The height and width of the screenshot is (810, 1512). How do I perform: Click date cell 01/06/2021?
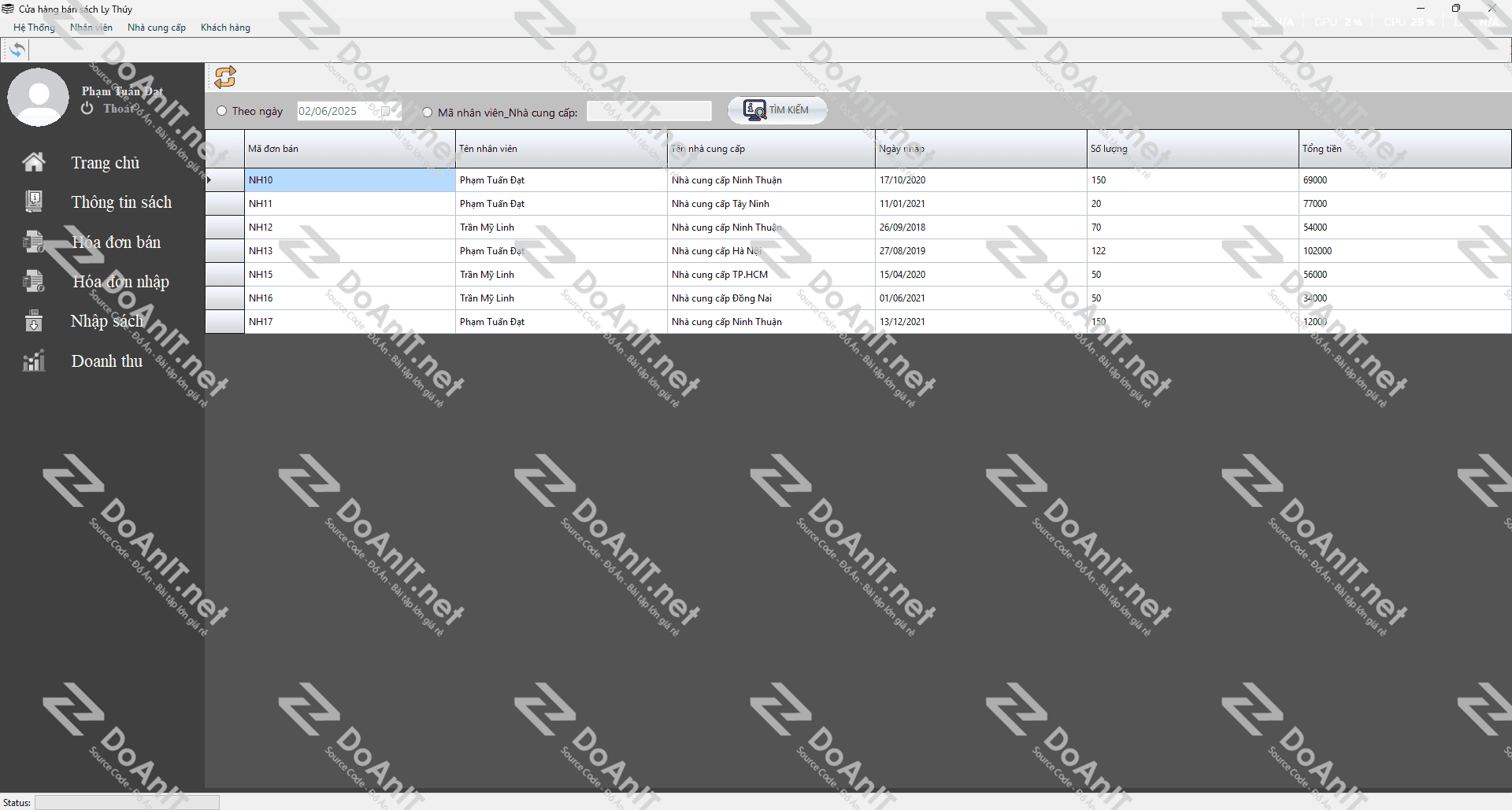[x=981, y=298]
